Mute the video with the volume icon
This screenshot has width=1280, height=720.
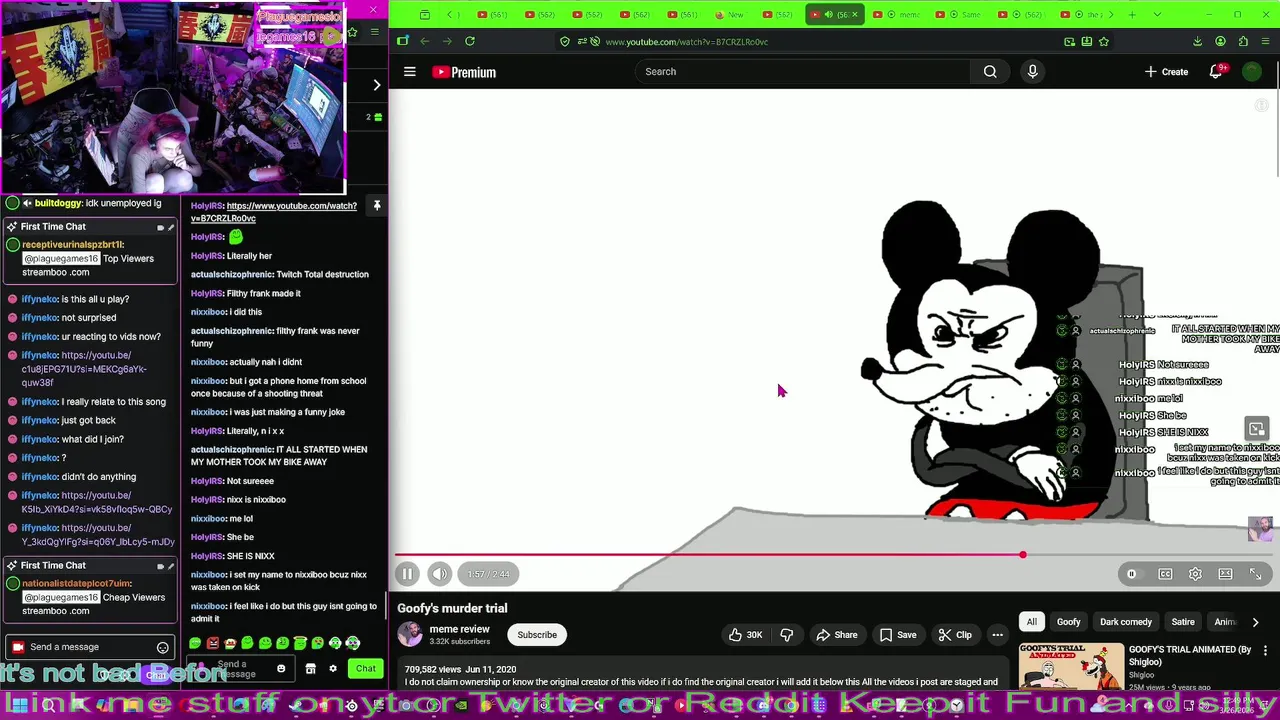point(439,574)
